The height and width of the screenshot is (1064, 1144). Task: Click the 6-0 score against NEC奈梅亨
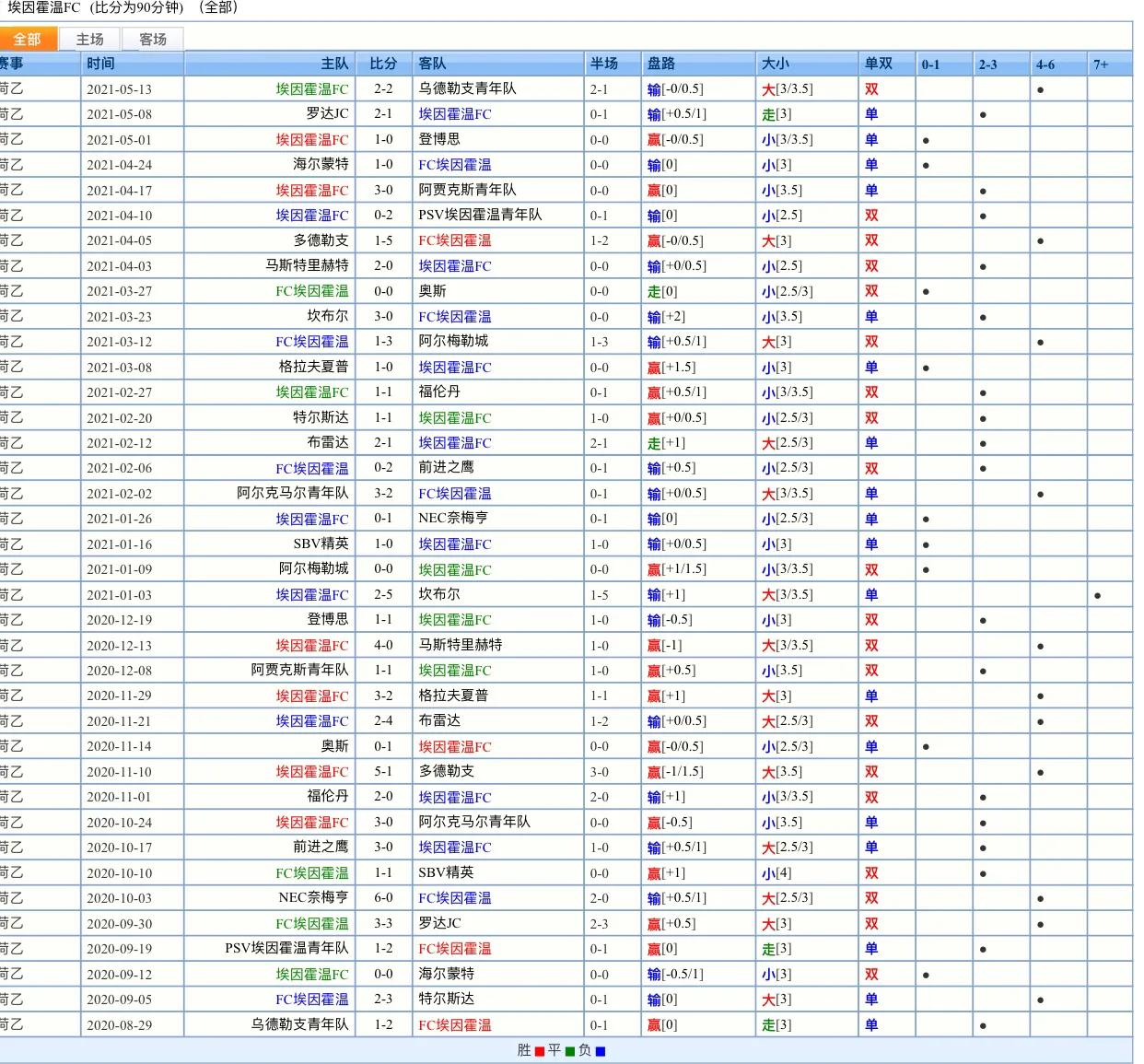coord(383,898)
